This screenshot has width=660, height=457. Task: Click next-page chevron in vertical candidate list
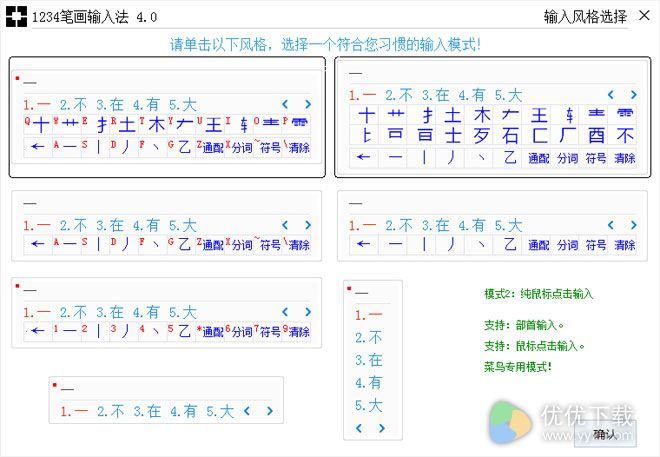pyautogui.click(x=381, y=428)
